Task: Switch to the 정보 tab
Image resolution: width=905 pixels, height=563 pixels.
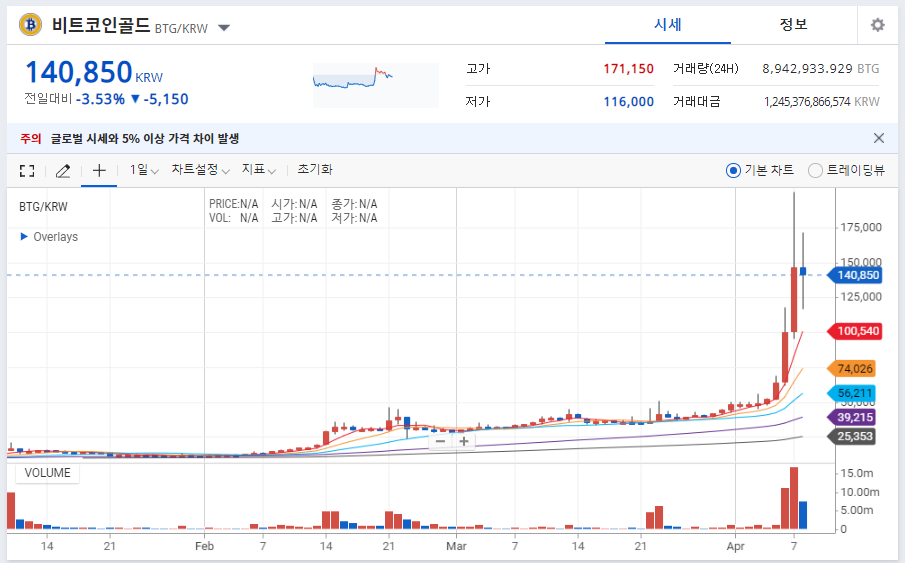Action: (793, 25)
